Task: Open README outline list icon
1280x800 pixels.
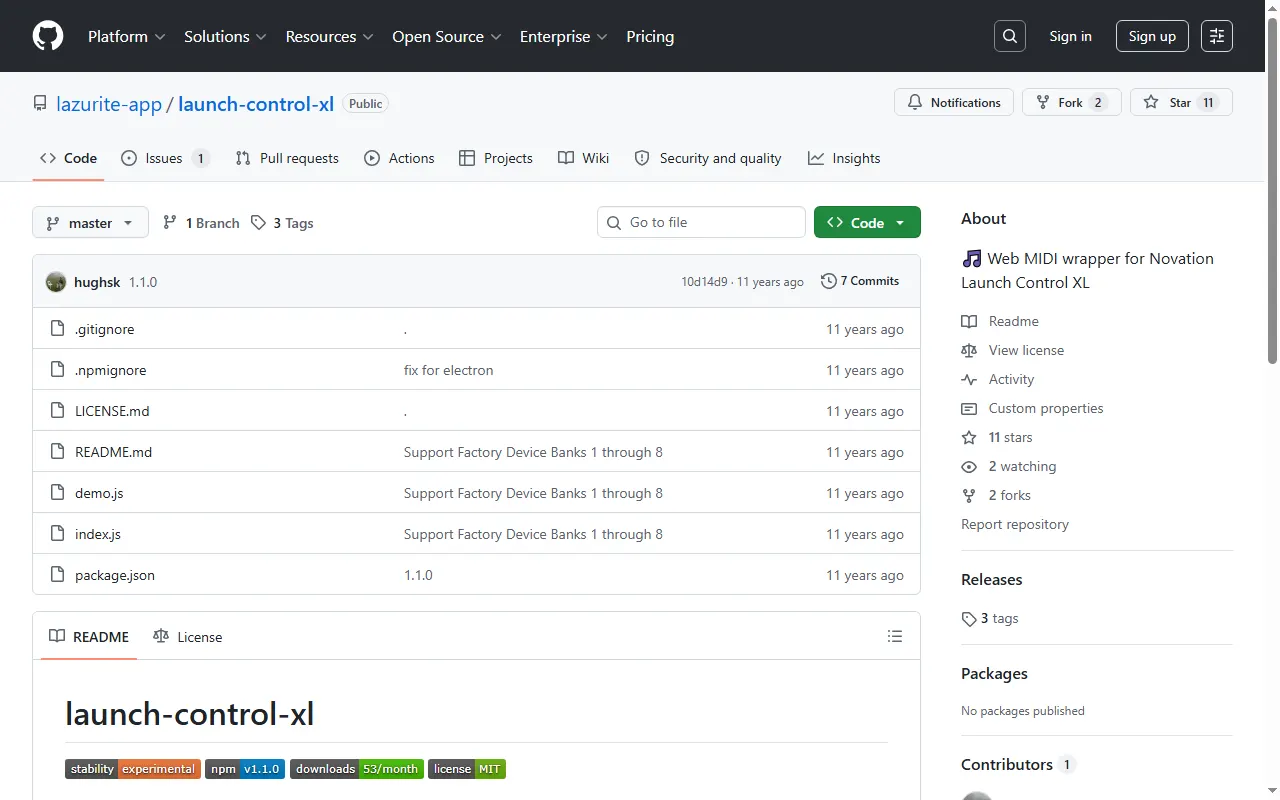Action: point(895,636)
